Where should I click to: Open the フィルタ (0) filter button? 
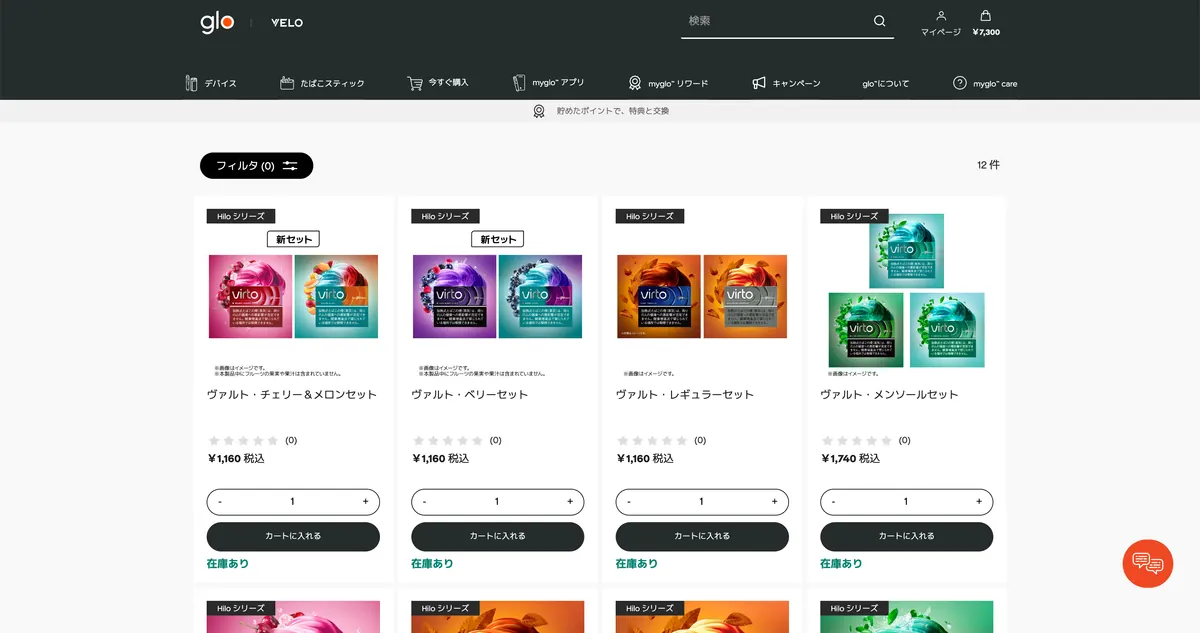pos(256,166)
